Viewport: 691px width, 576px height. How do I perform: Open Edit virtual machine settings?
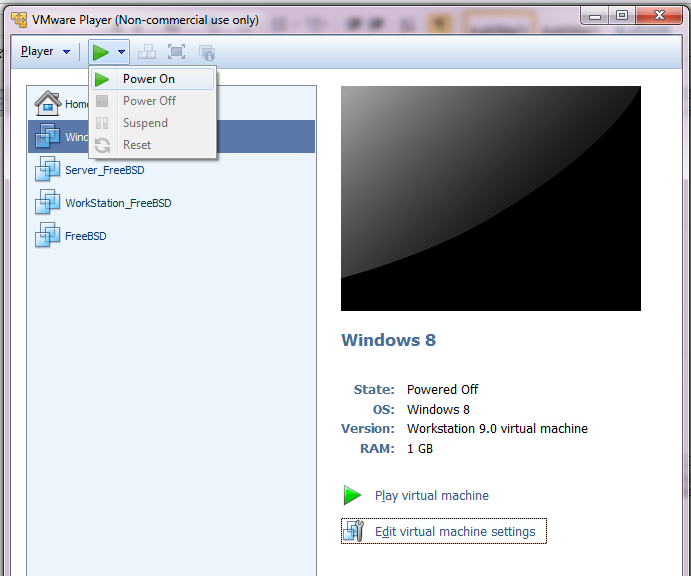click(x=444, y=531)
